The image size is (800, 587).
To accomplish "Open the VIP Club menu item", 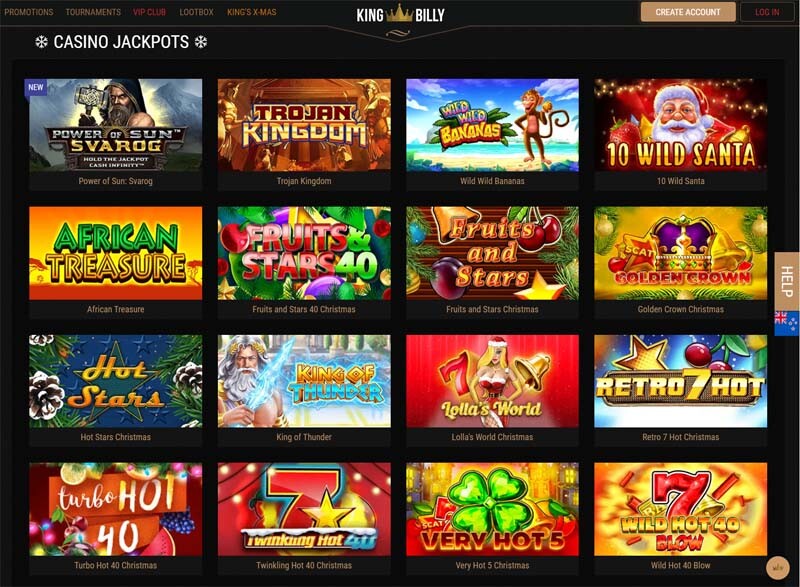I will (149, 12).
